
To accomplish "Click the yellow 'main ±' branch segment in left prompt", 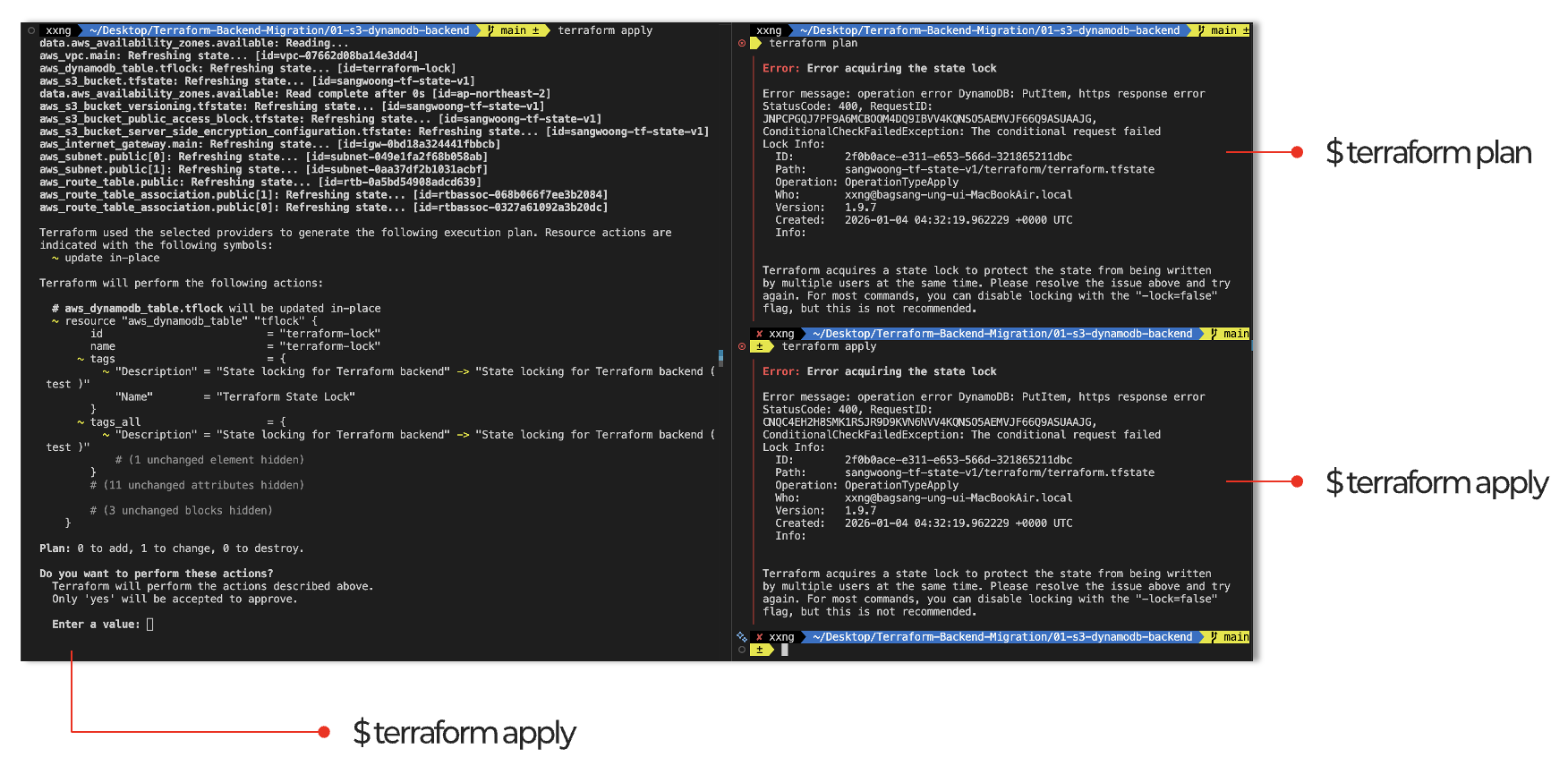I will click(x=519, y=30).
